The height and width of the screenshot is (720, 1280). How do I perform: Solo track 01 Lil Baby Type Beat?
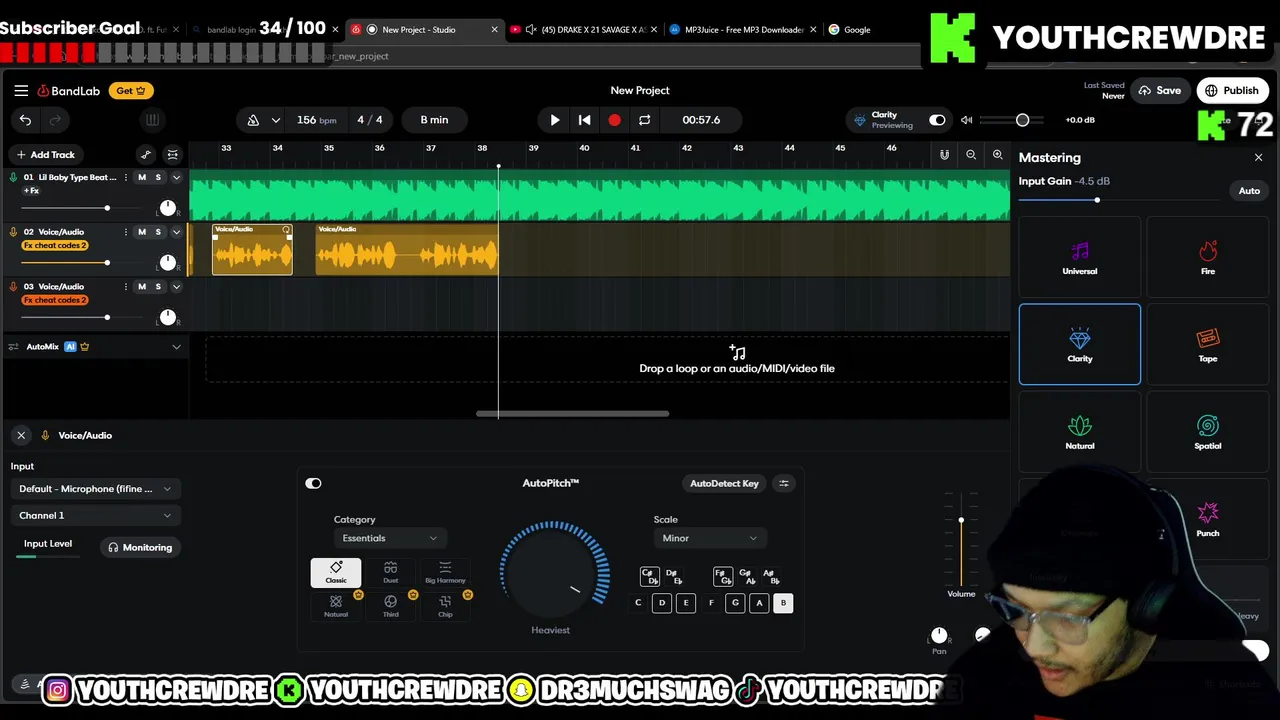click(x=158, y=178)
